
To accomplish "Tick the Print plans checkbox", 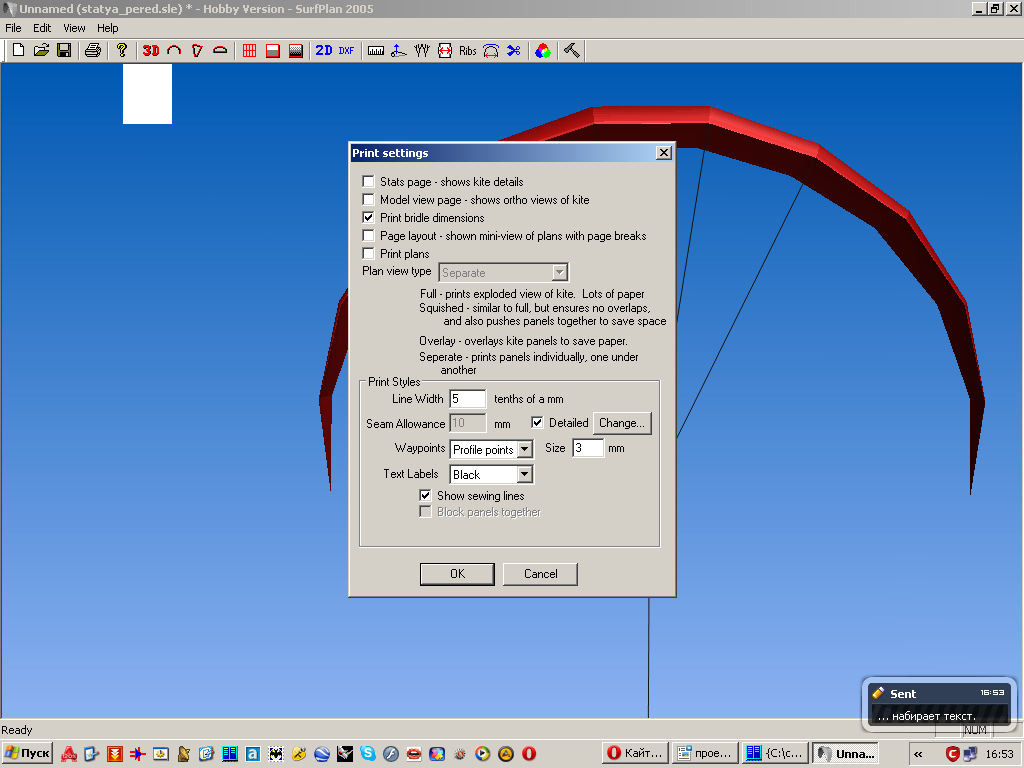I will click(369, 254).
